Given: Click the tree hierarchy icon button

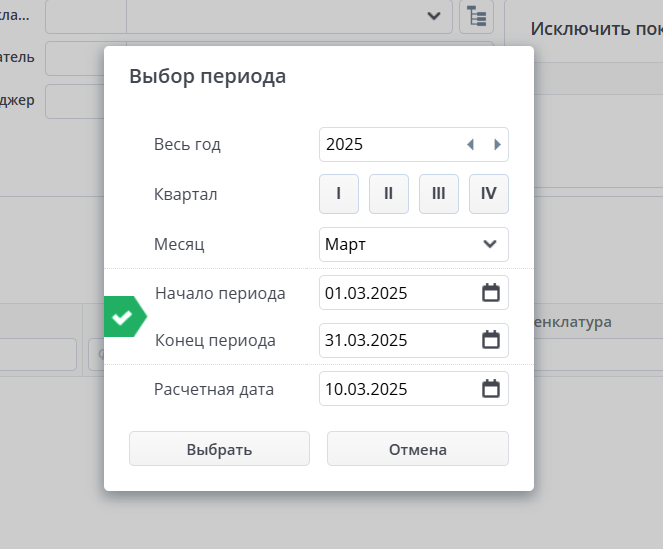Looking at the screenshot, I should pyautogui.click(x=476, y=16).
